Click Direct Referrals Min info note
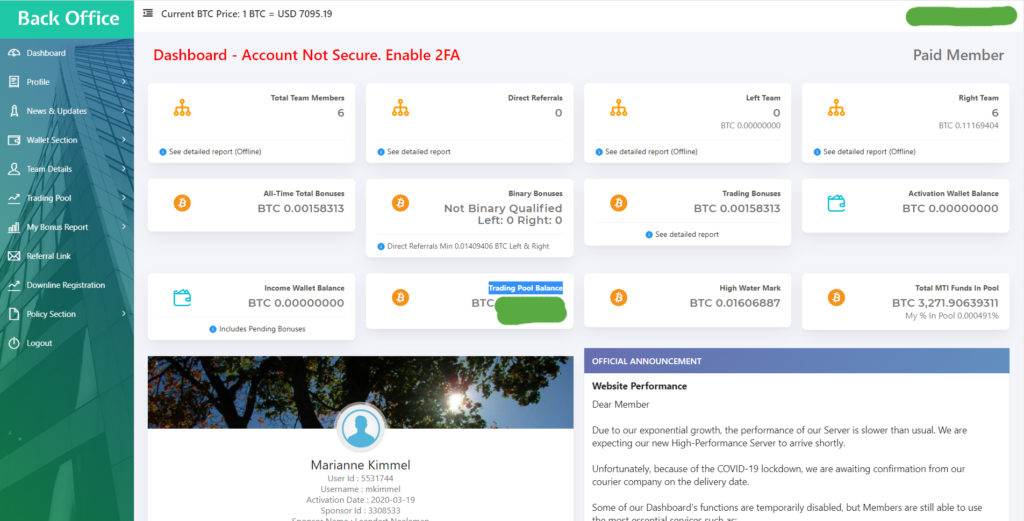Viewport: 1024px width, 521px height. click(x=464, y=246)
